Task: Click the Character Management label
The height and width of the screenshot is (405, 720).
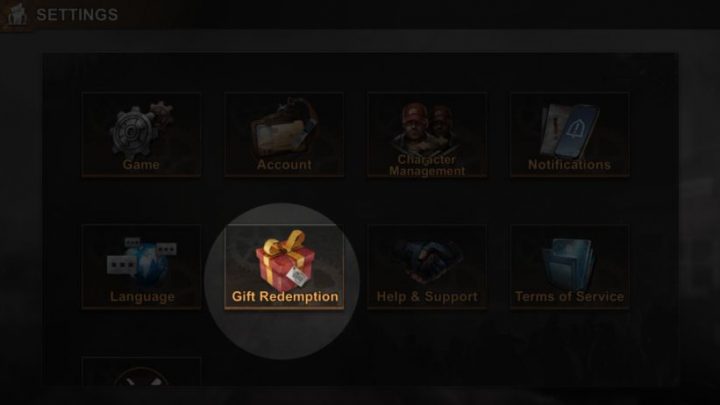Action: point(427,165)
